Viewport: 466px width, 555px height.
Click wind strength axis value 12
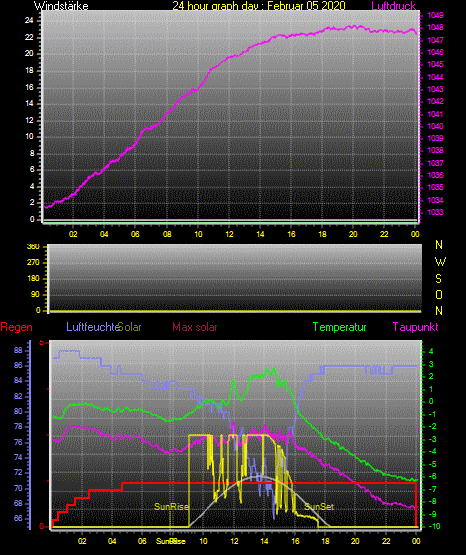pyautogui.click(x=29, y=120)
